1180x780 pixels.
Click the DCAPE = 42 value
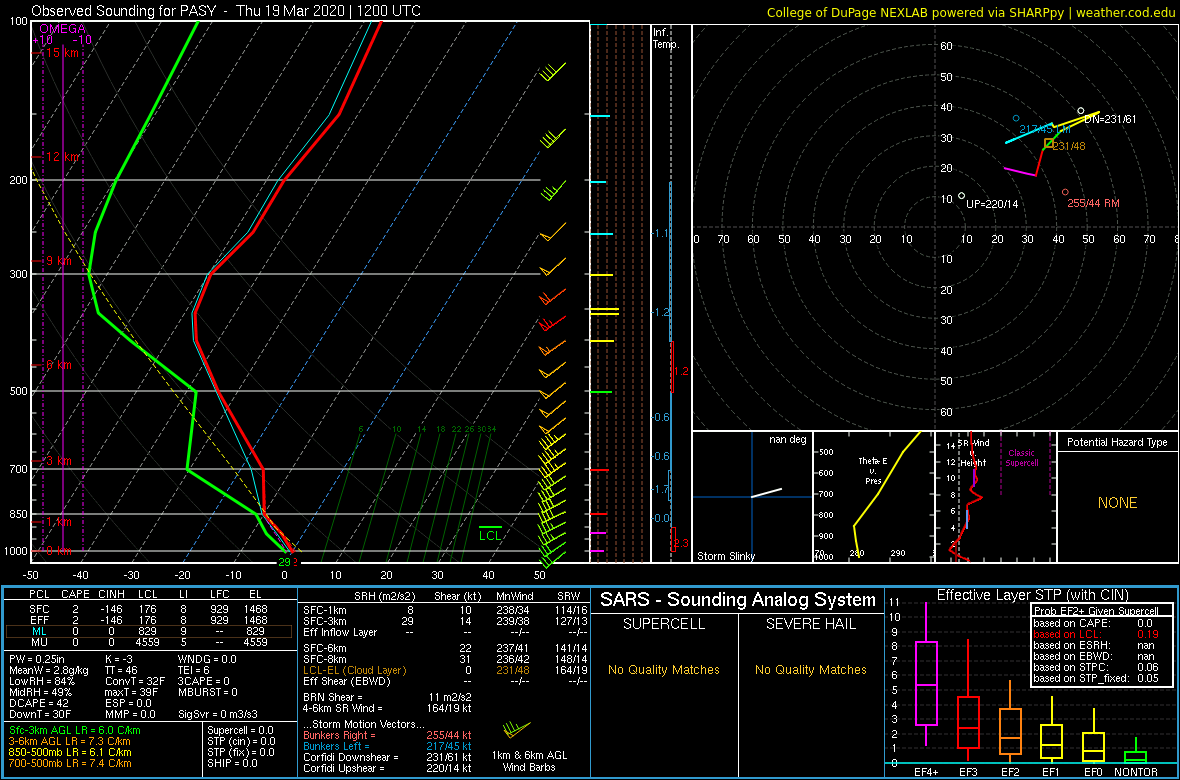pyautogui.click(x=38, y=702)
